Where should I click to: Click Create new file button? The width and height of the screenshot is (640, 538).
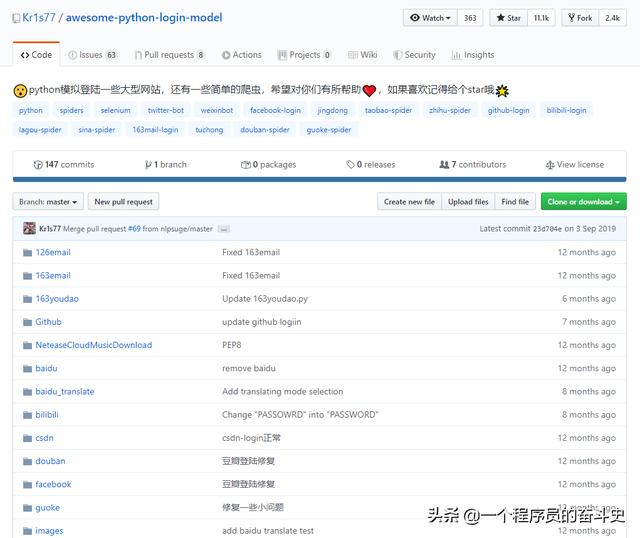(409, 202)
